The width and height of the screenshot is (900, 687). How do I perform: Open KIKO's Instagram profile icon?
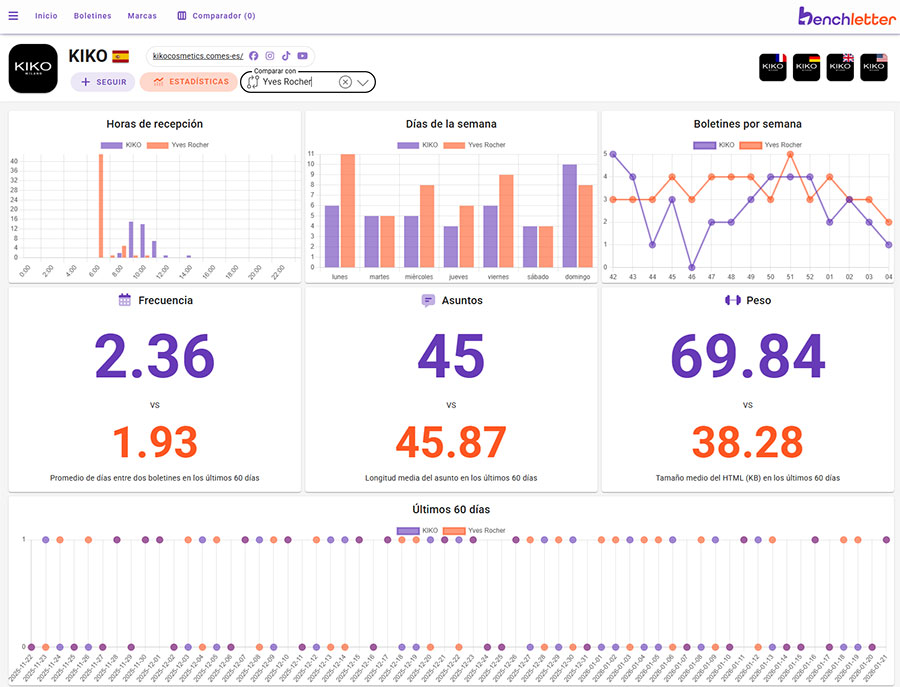[x=270, y=56]
